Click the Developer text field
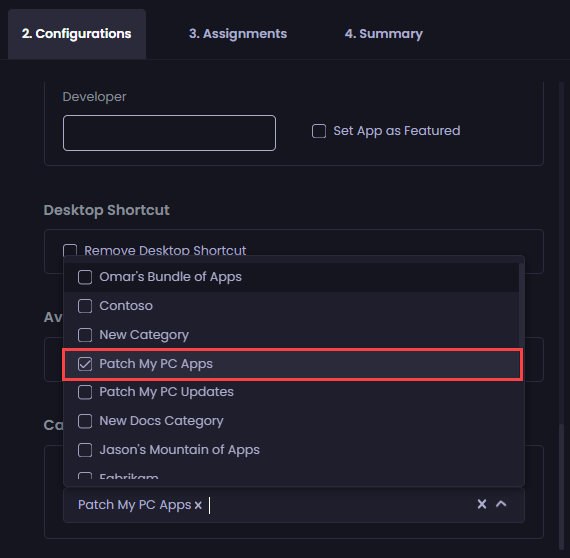The width and height of the screenshot is (570, 558). (x=169, y=133)
